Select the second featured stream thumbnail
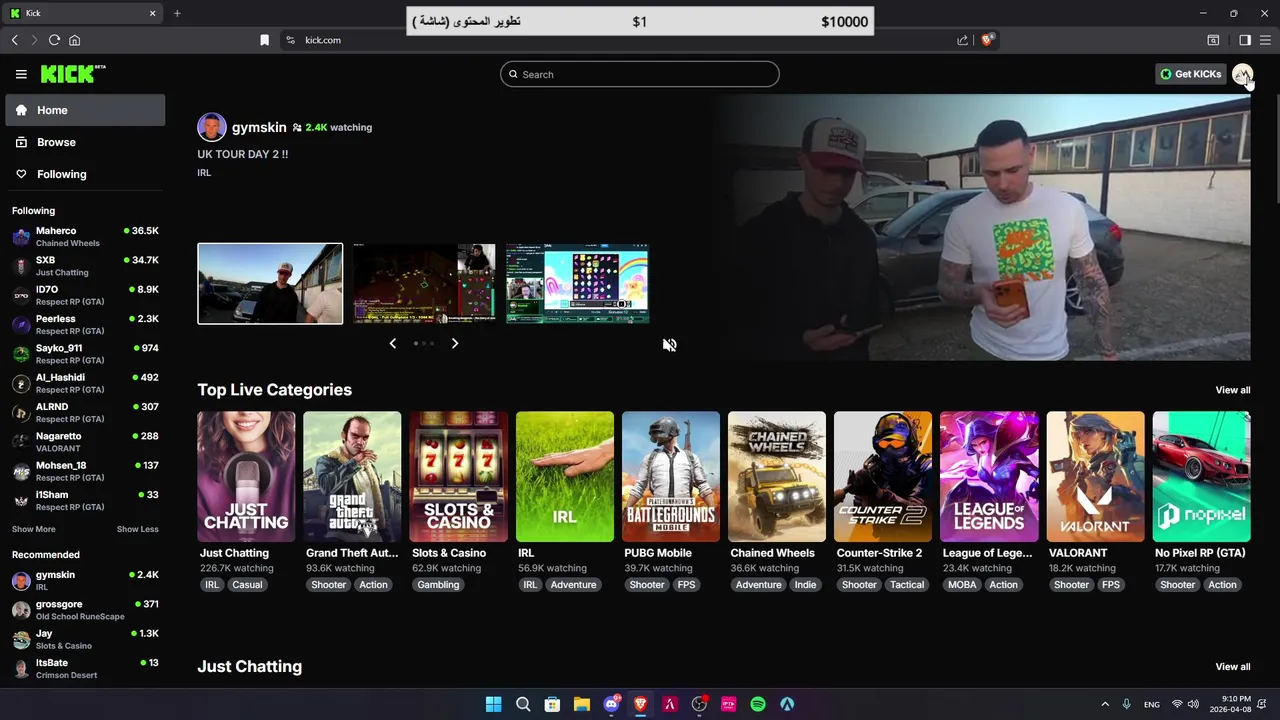 coord(424,284)
